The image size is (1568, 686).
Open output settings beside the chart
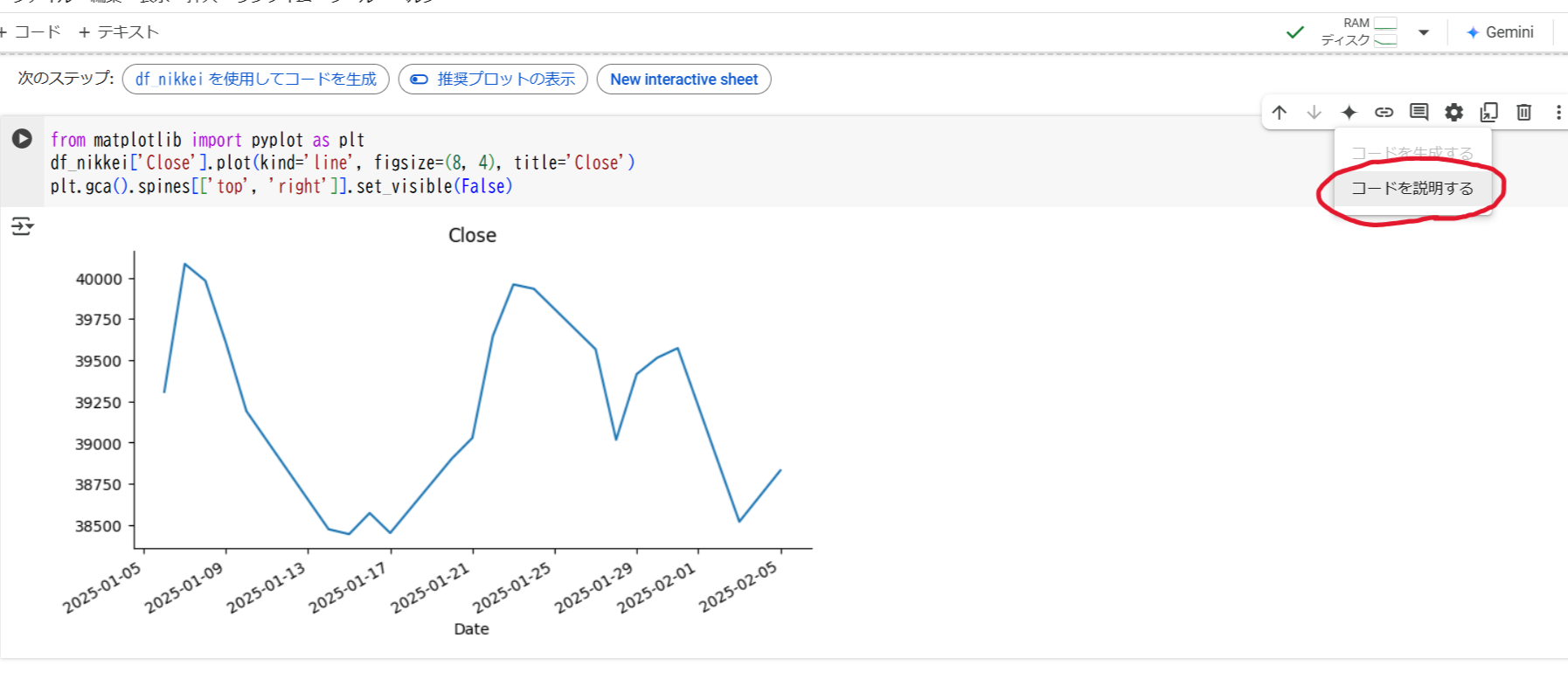pyautogui.click(x=23, y=225)
